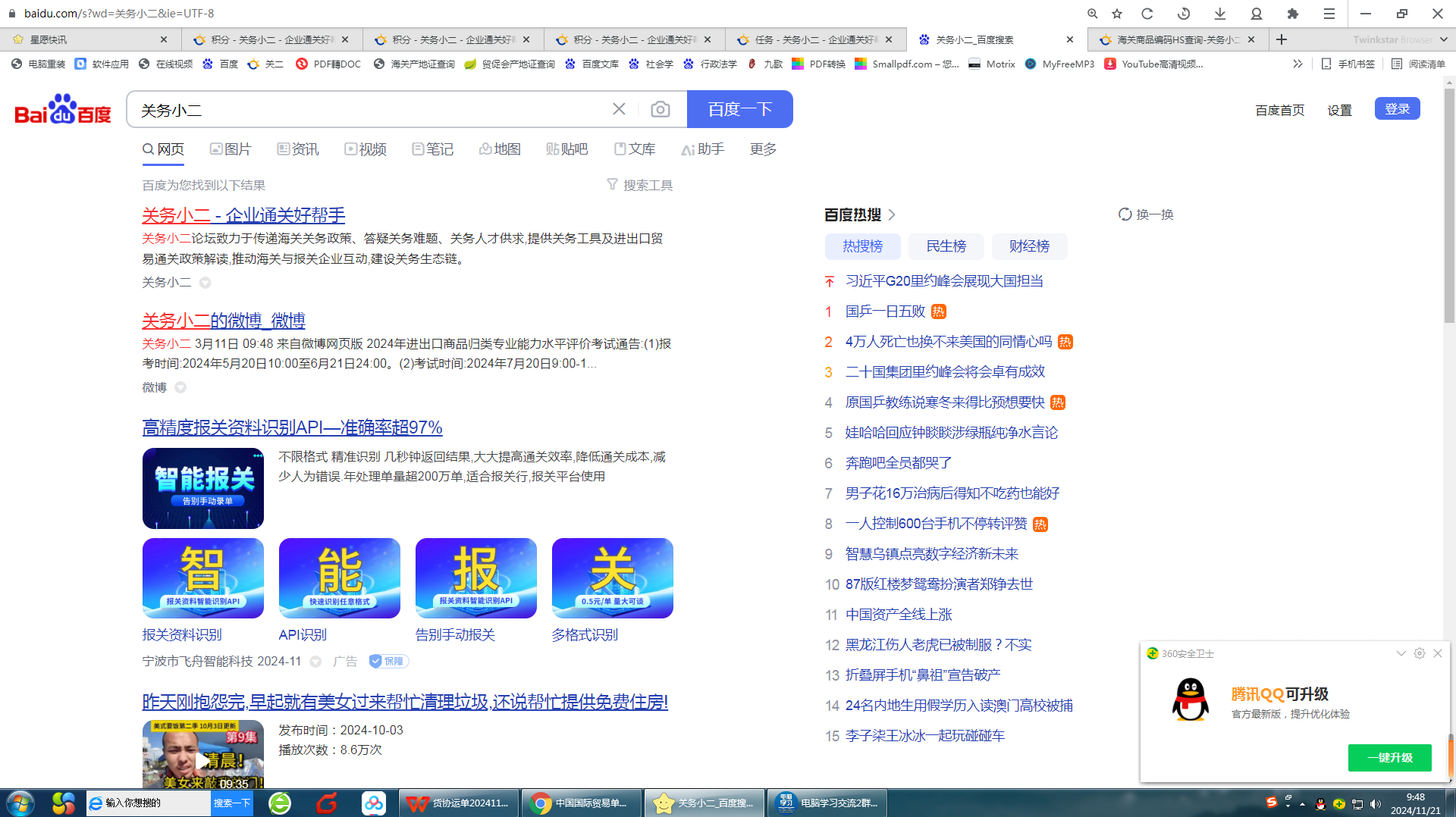Click the 换一换 refresh icon
The width and height of the screenshot is (1456, 817).
(1125, 214)
